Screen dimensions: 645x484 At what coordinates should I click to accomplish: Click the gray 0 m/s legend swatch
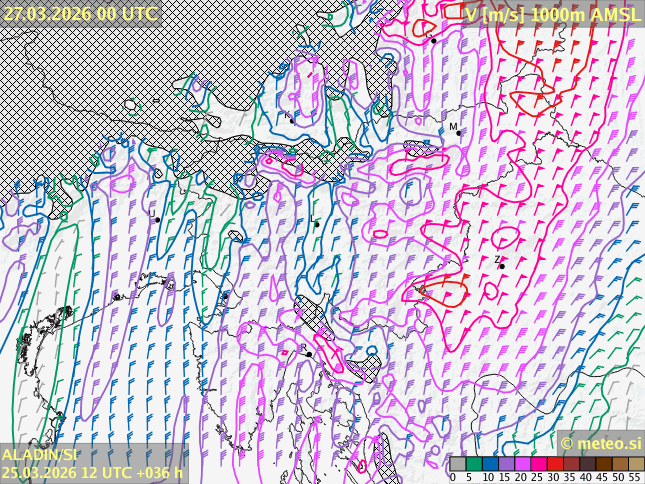(457, 464)
